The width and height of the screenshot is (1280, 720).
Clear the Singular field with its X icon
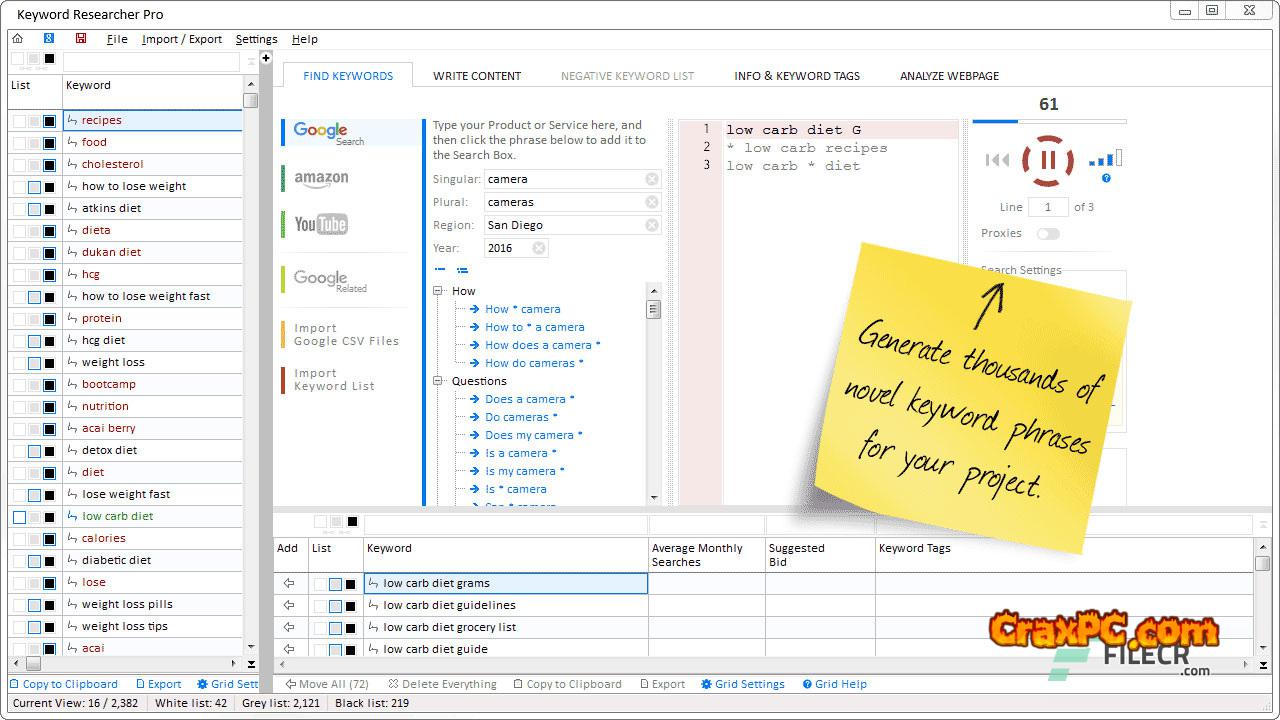tap(652, 179)
